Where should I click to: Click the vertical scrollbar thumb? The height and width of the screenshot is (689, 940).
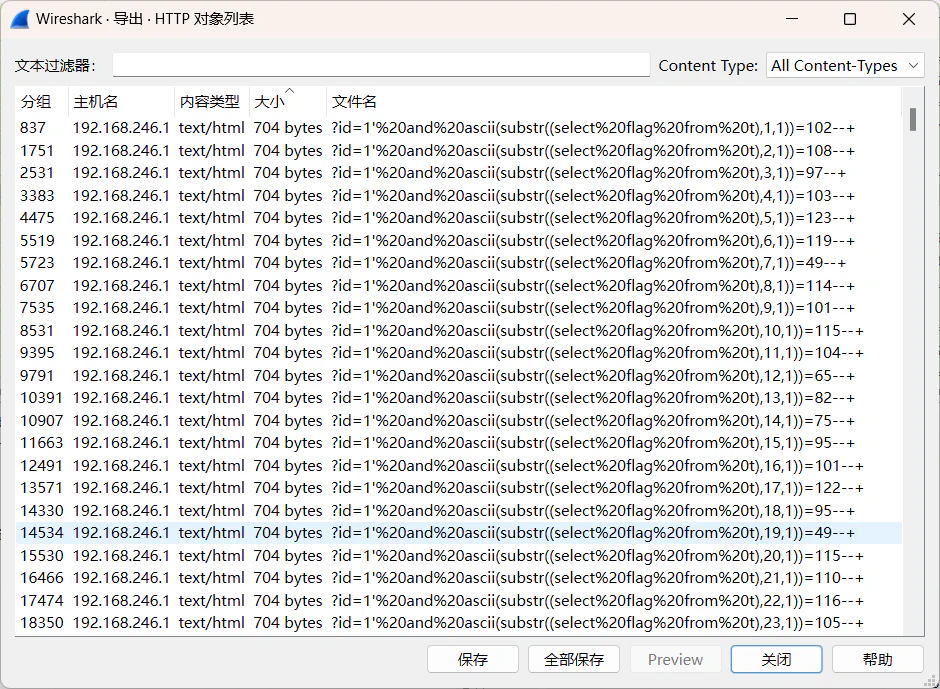coord(912,119)
